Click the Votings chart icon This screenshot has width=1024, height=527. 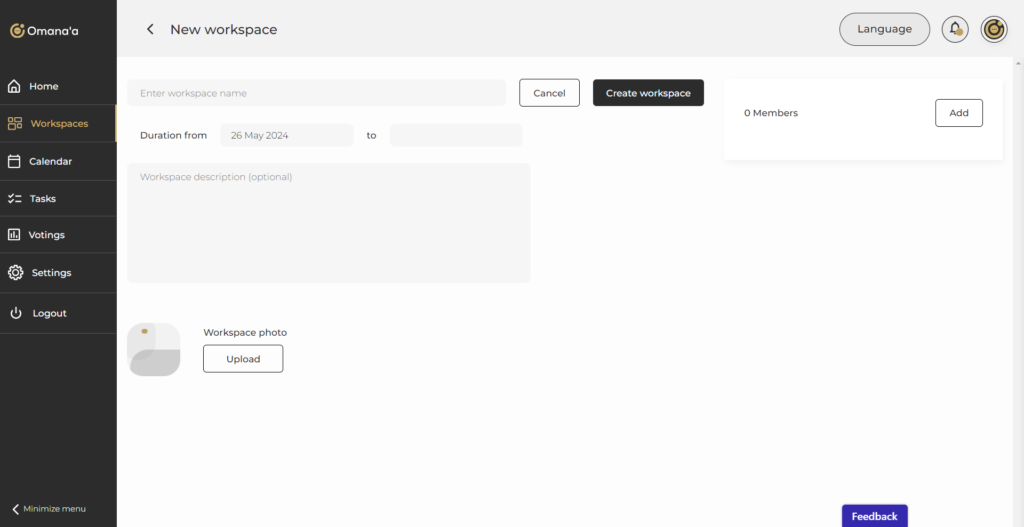(14, 235)
